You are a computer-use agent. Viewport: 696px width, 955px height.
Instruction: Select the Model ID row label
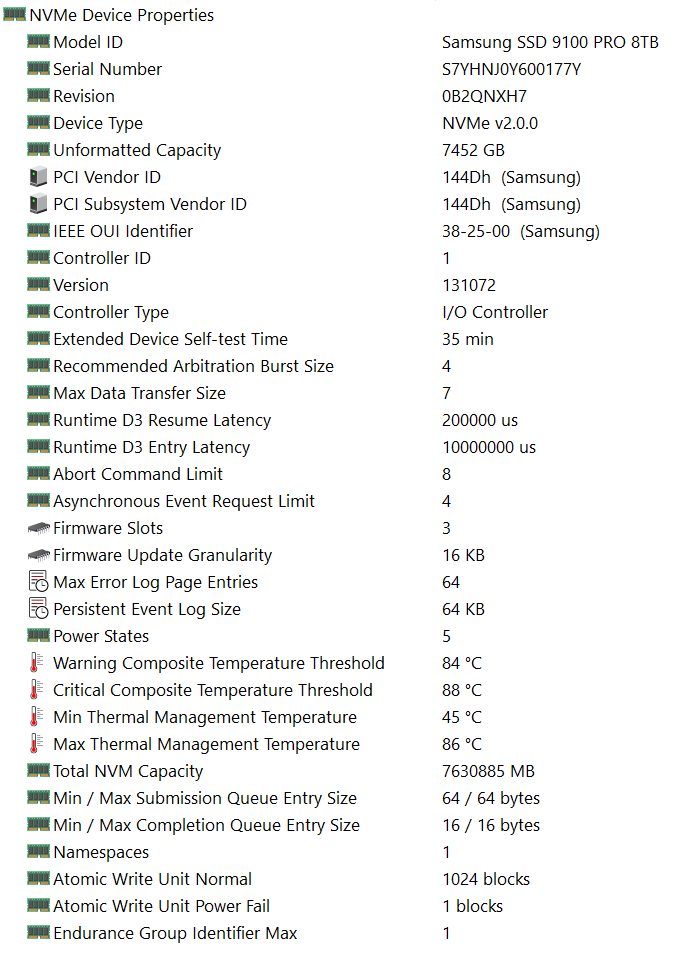pos(88,42)
